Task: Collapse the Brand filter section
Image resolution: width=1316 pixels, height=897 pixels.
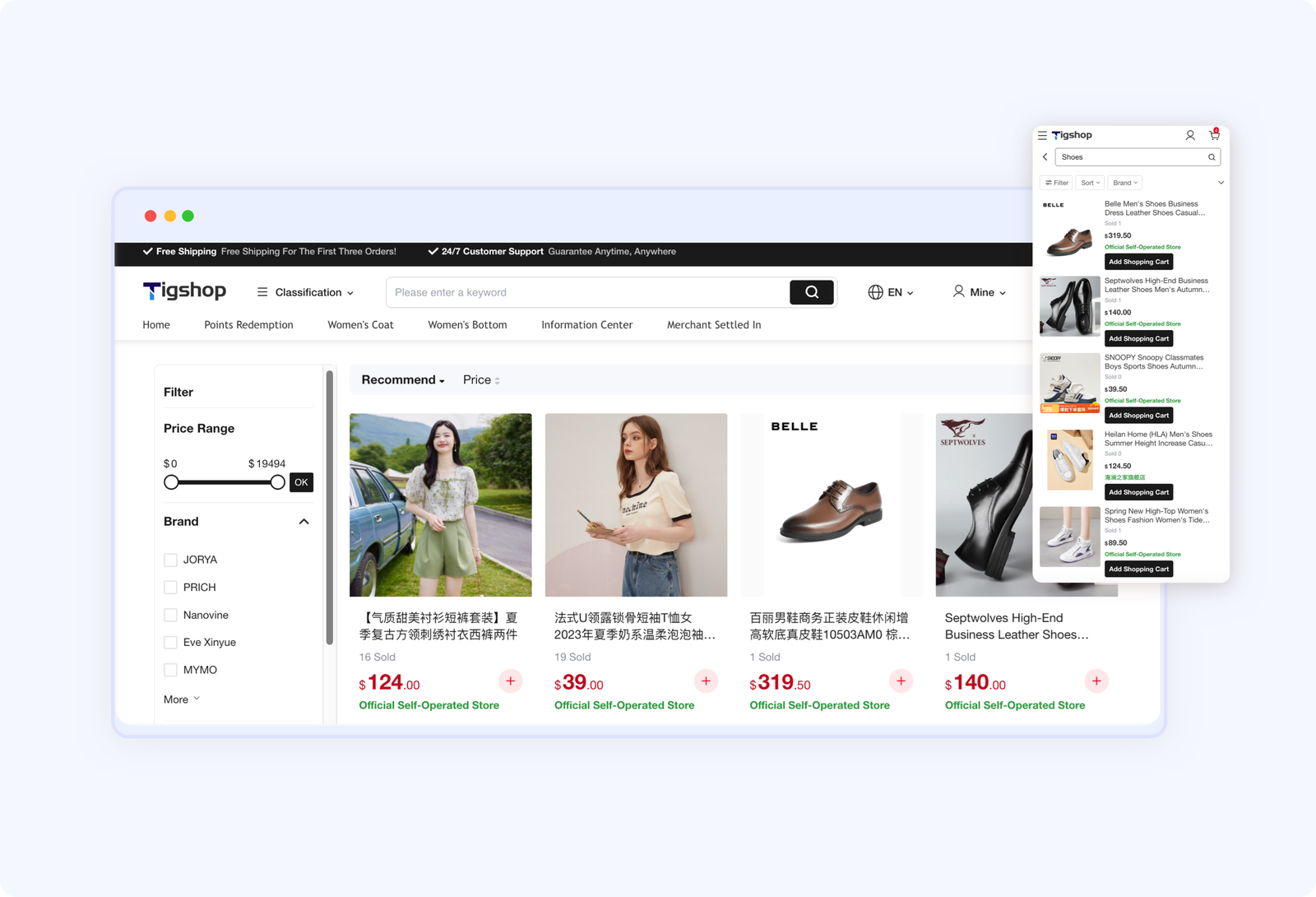Action: [x=304, y=522]
